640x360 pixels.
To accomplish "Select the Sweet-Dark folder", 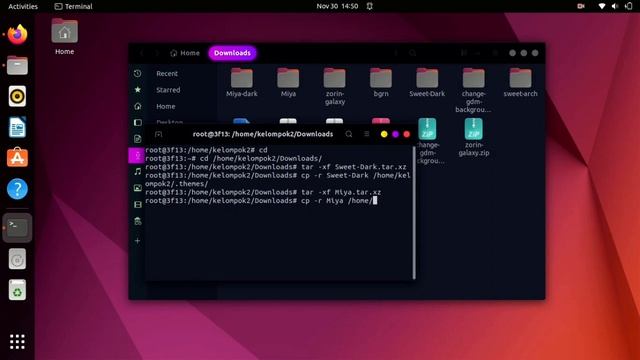I will tap(427, 82).
